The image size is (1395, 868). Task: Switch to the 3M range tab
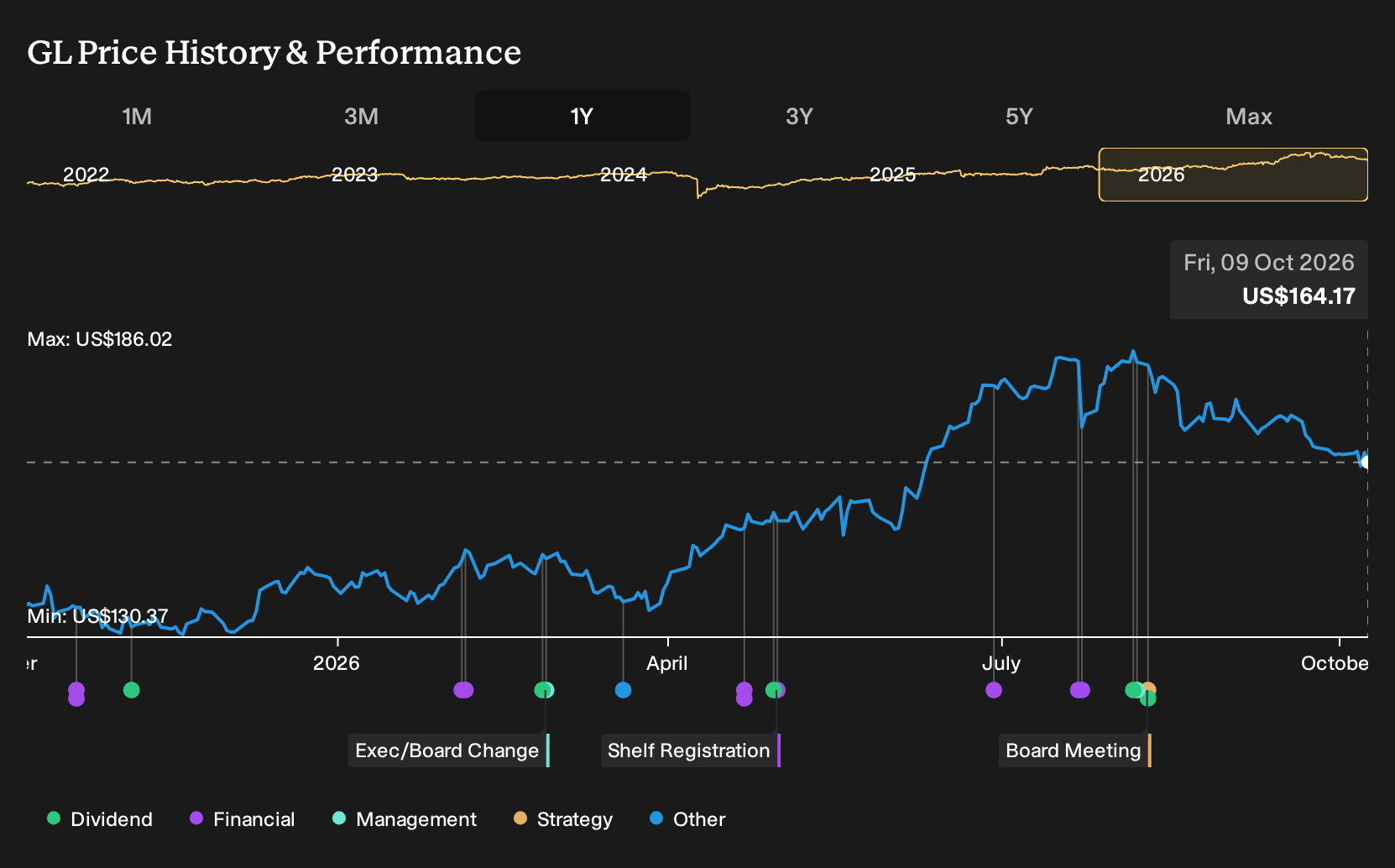tap(361, 116)
